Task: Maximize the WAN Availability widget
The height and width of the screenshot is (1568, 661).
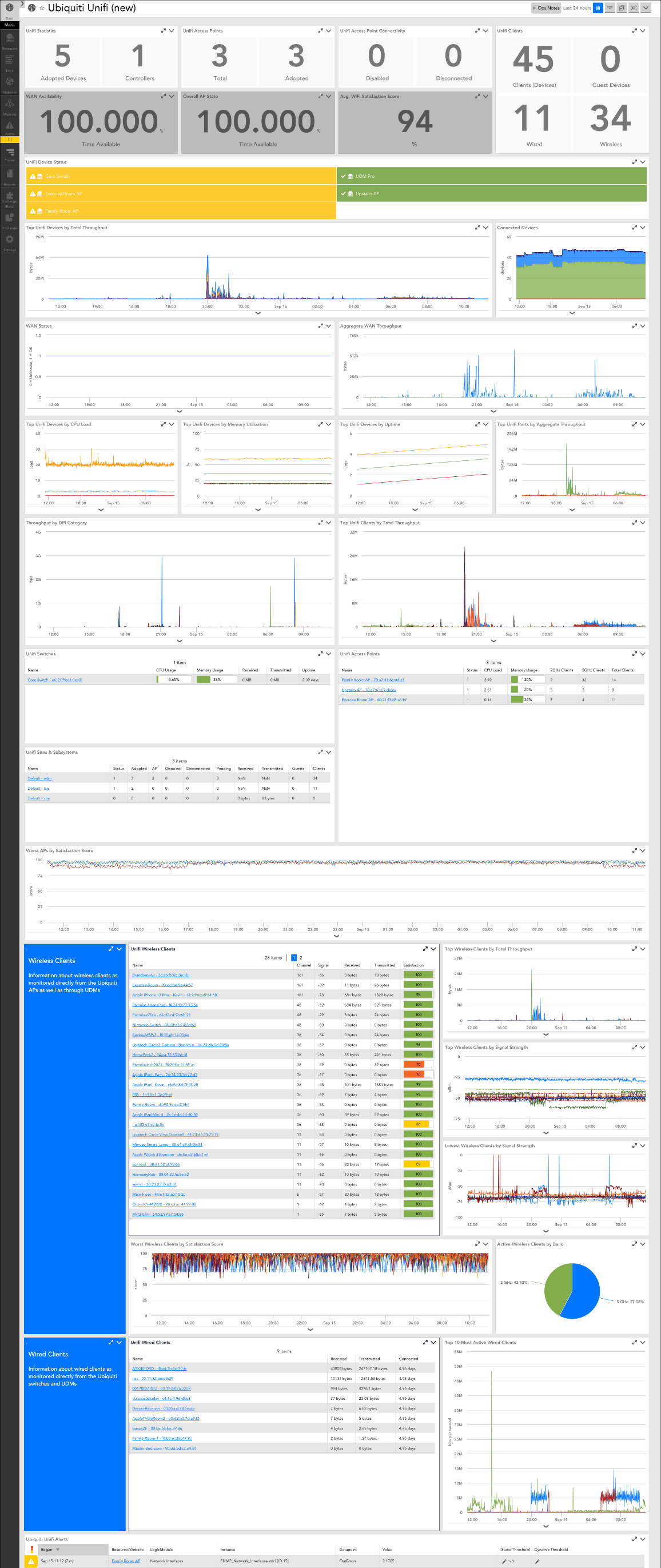Action: 163,96
